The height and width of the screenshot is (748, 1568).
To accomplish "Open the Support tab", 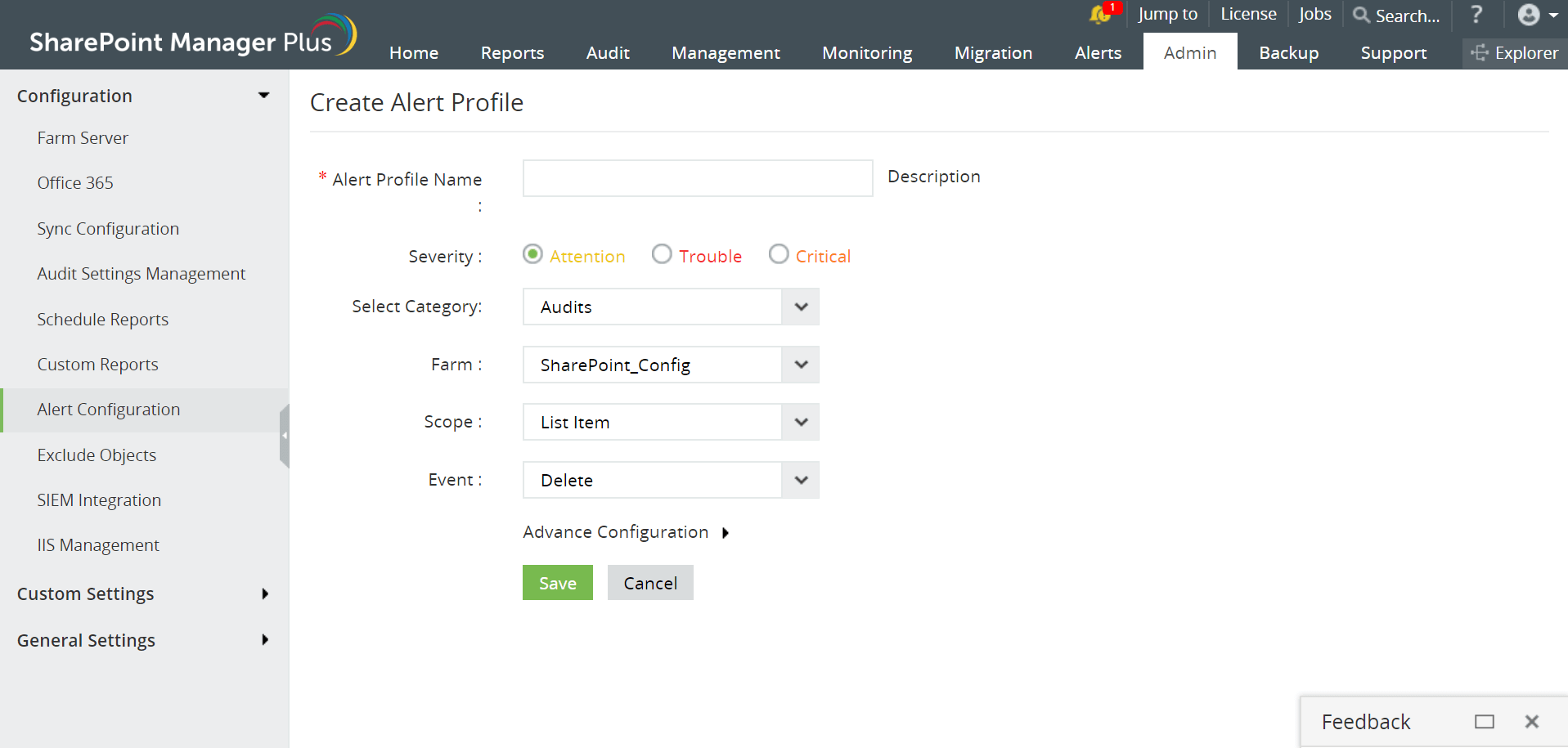I will (1394, 53).
